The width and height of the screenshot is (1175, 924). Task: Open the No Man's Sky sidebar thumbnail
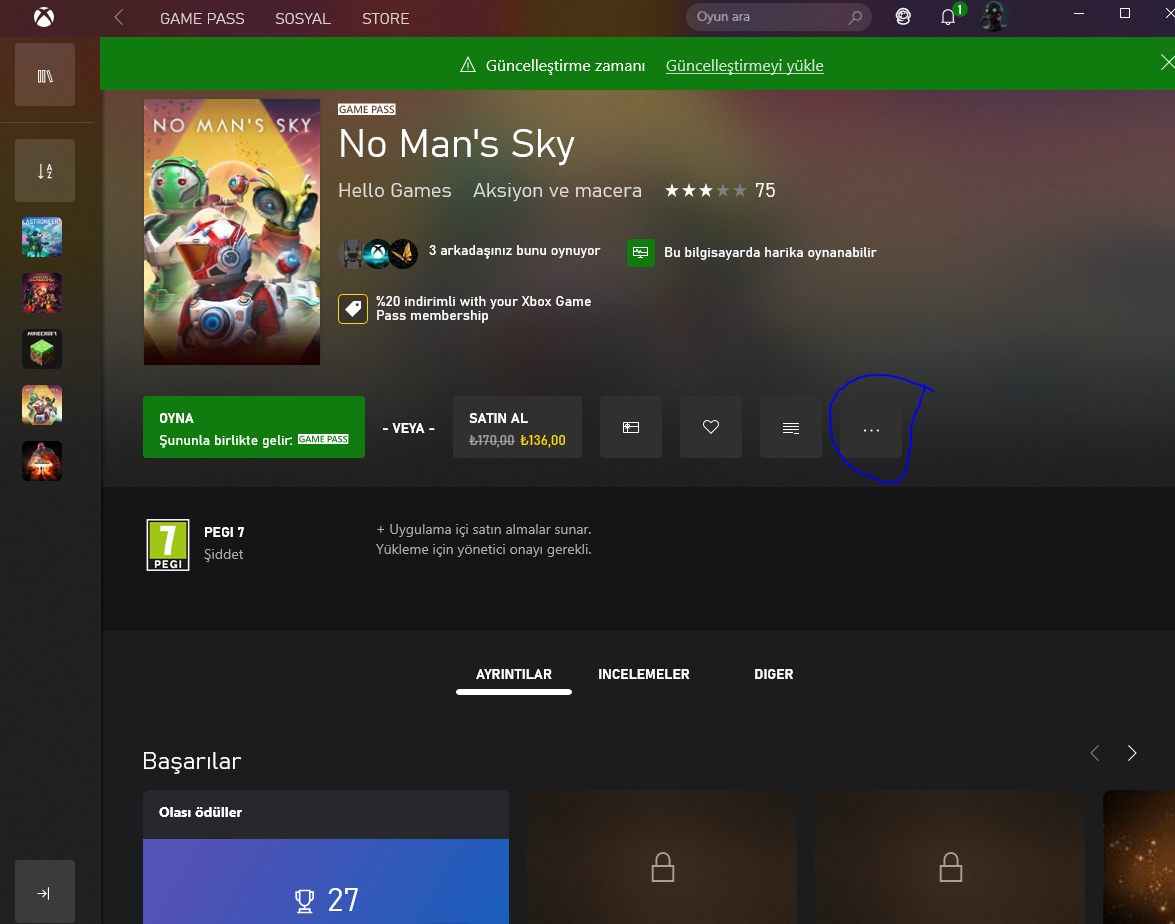point(42,405)
